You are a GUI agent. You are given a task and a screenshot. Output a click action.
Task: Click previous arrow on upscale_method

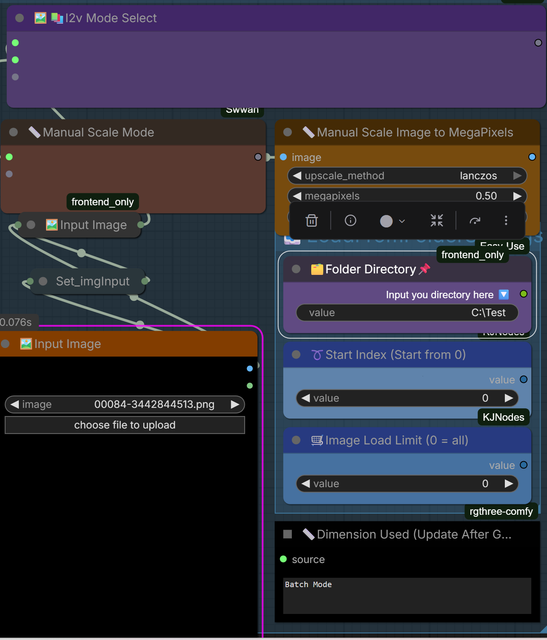297,176
